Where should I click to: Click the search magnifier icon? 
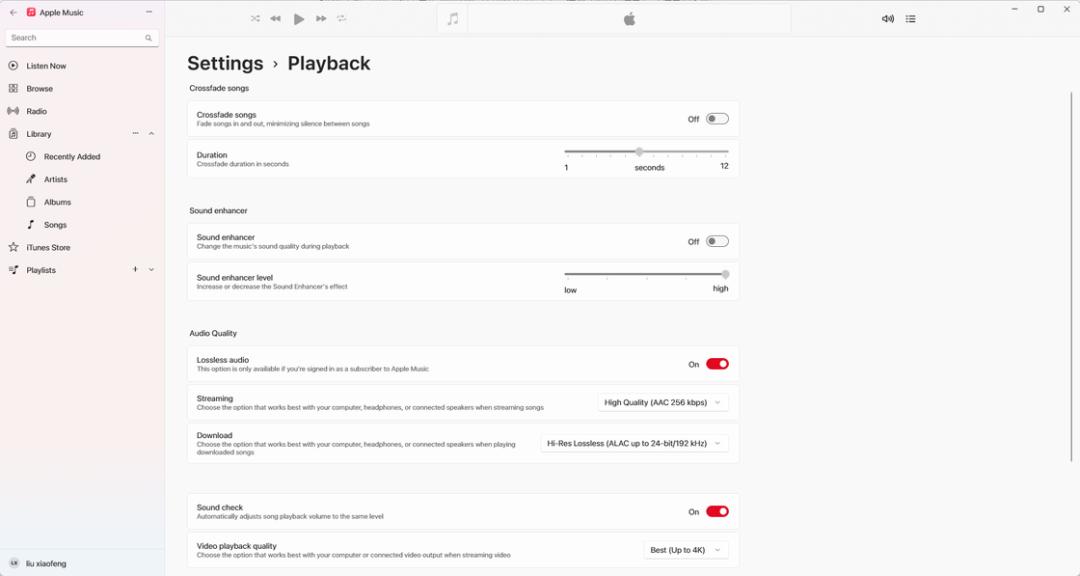pos(148,38)
